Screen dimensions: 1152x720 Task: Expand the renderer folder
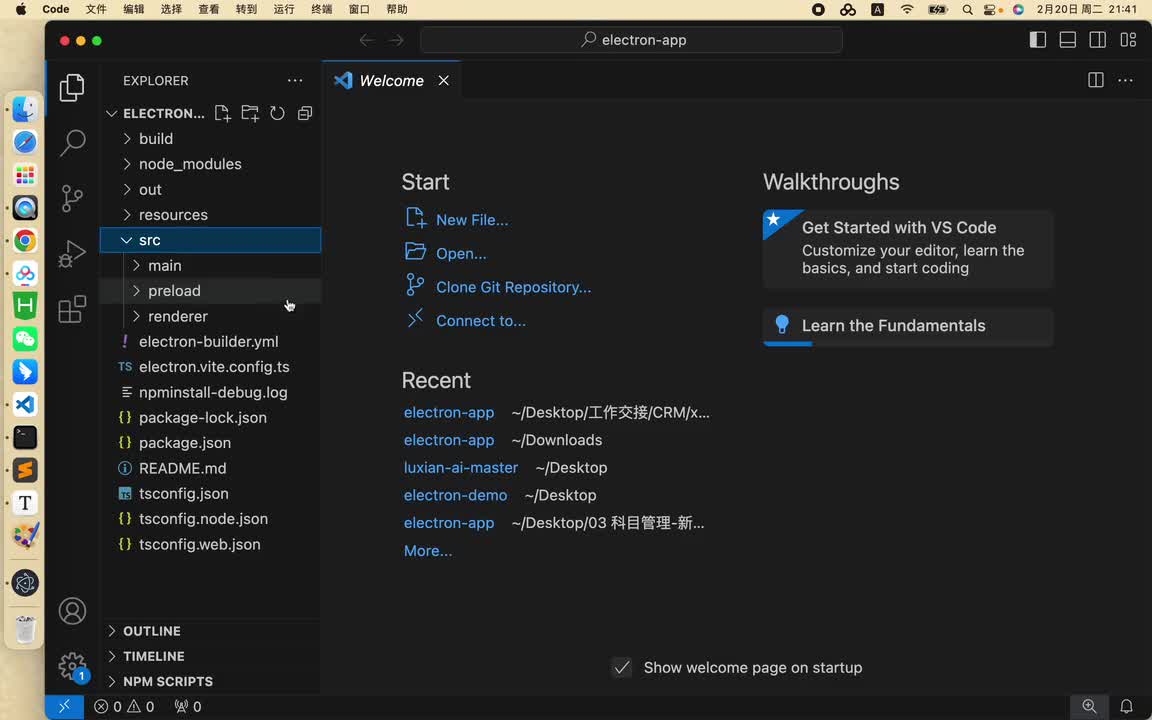coord(210,316)
